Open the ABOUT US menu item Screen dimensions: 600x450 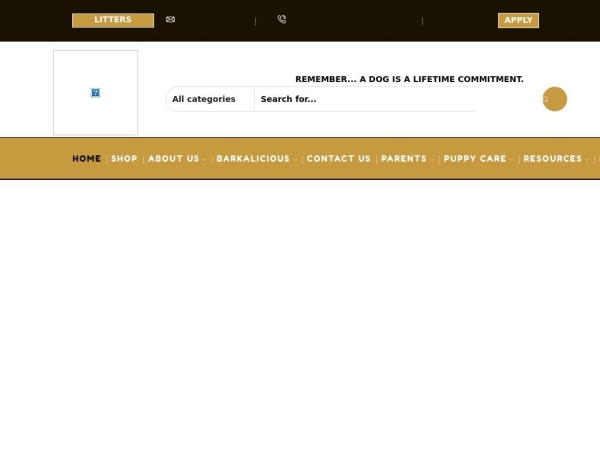(174, 159)
